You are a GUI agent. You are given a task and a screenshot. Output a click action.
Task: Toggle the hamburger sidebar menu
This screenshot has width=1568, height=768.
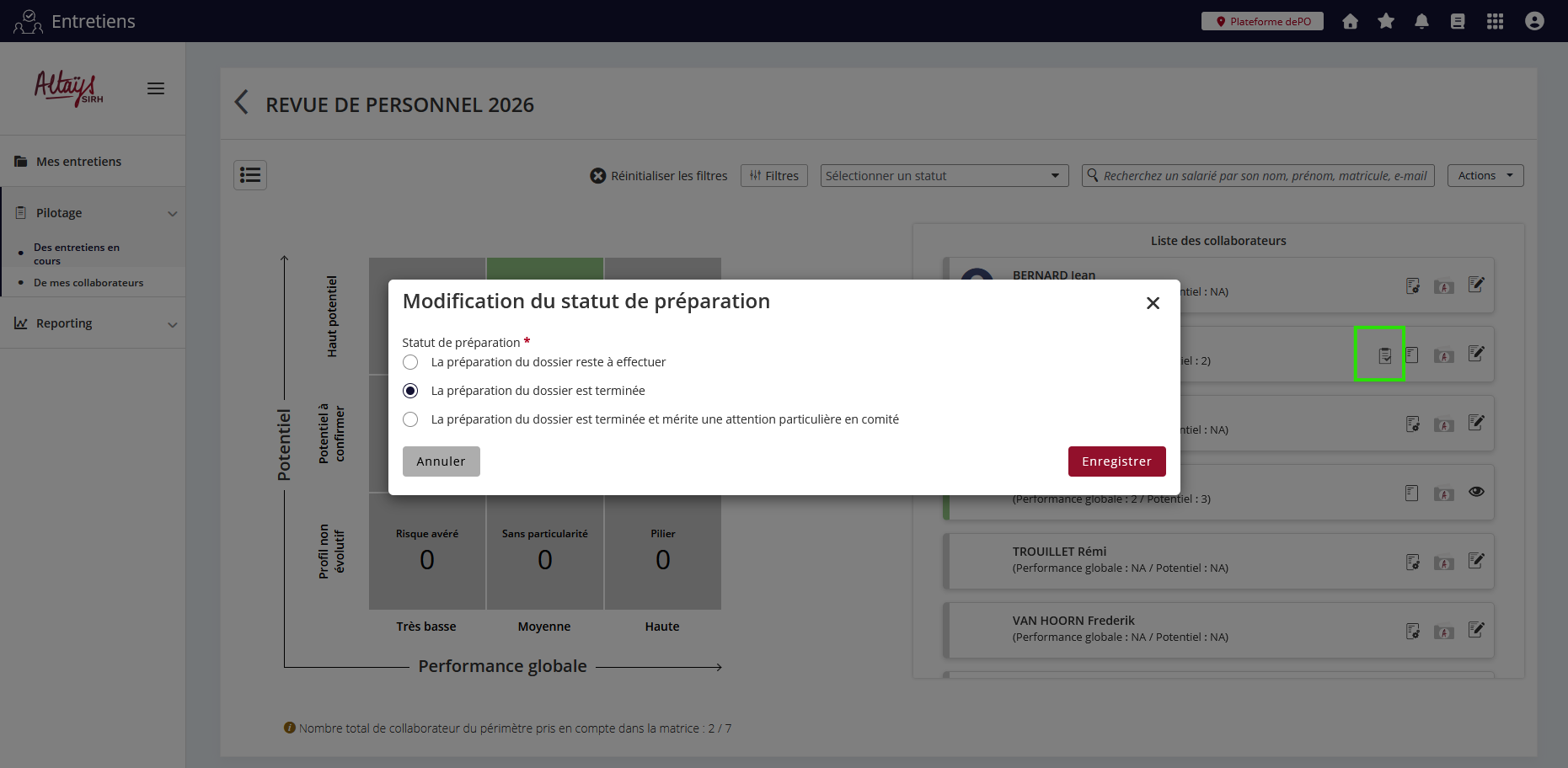point(156,88)
